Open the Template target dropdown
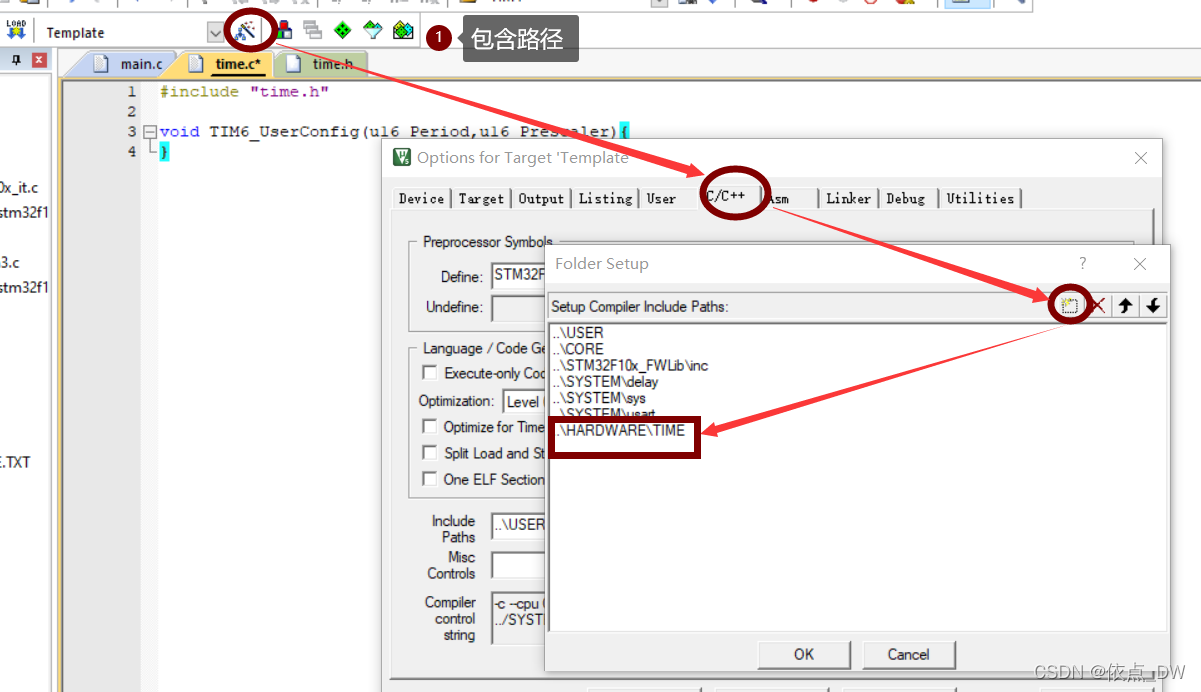Screen dimensions: 1201x692 click(x=215, y=32)
